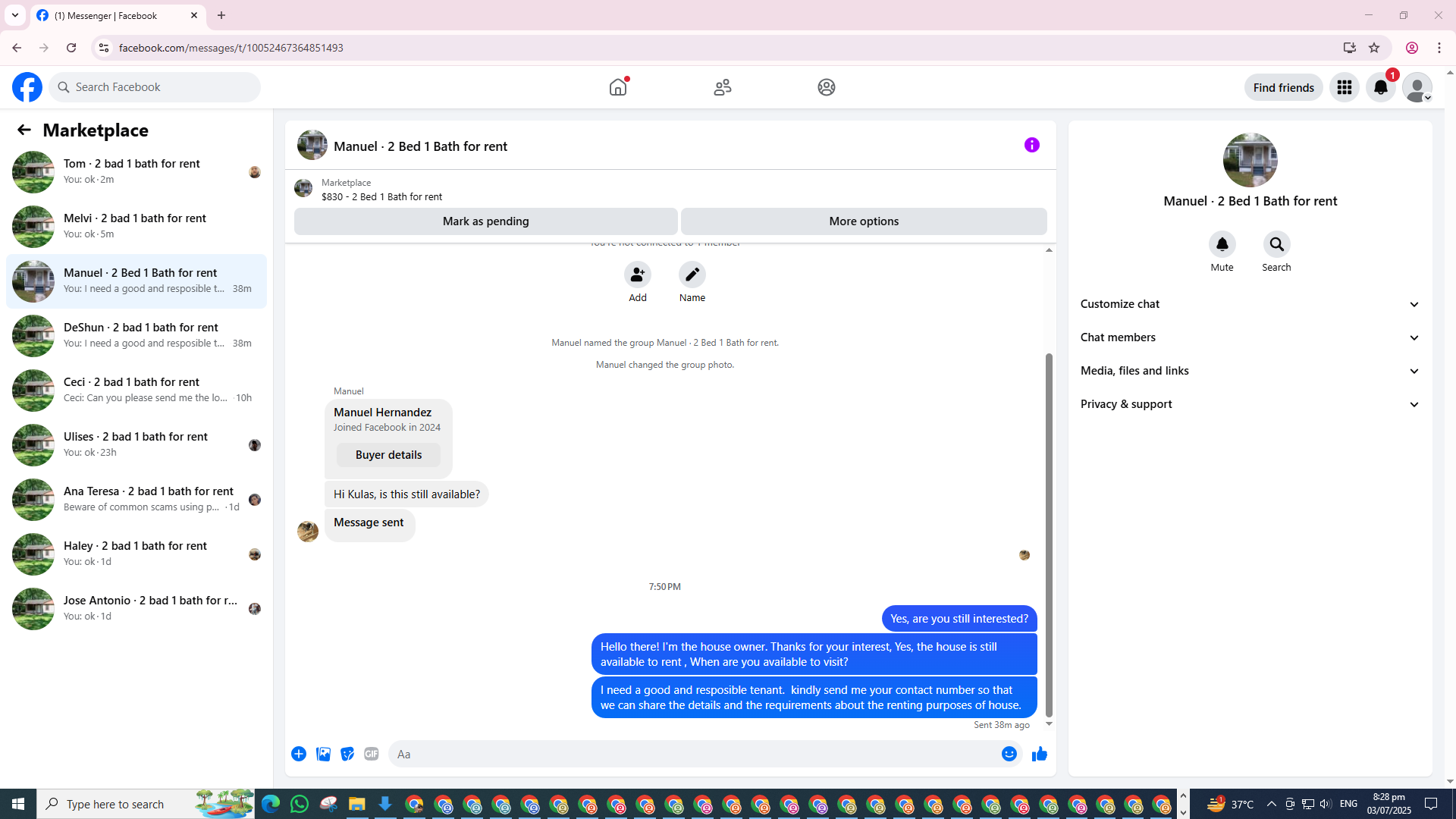Open the Facebook Home tab
This screenshot has height=819, width=1456.
pos(618,87)
